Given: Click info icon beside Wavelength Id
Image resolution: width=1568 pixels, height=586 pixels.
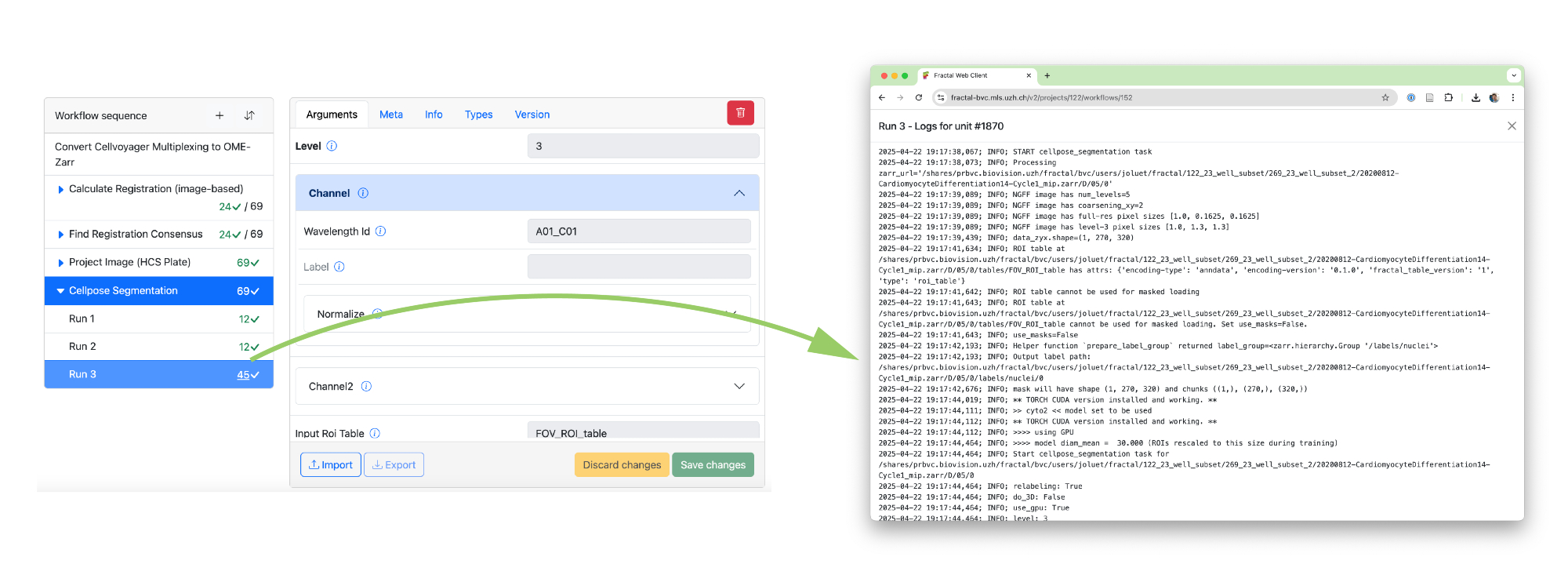Looking at the screenshot, I should pyautogui.click(x=380, y=231).
